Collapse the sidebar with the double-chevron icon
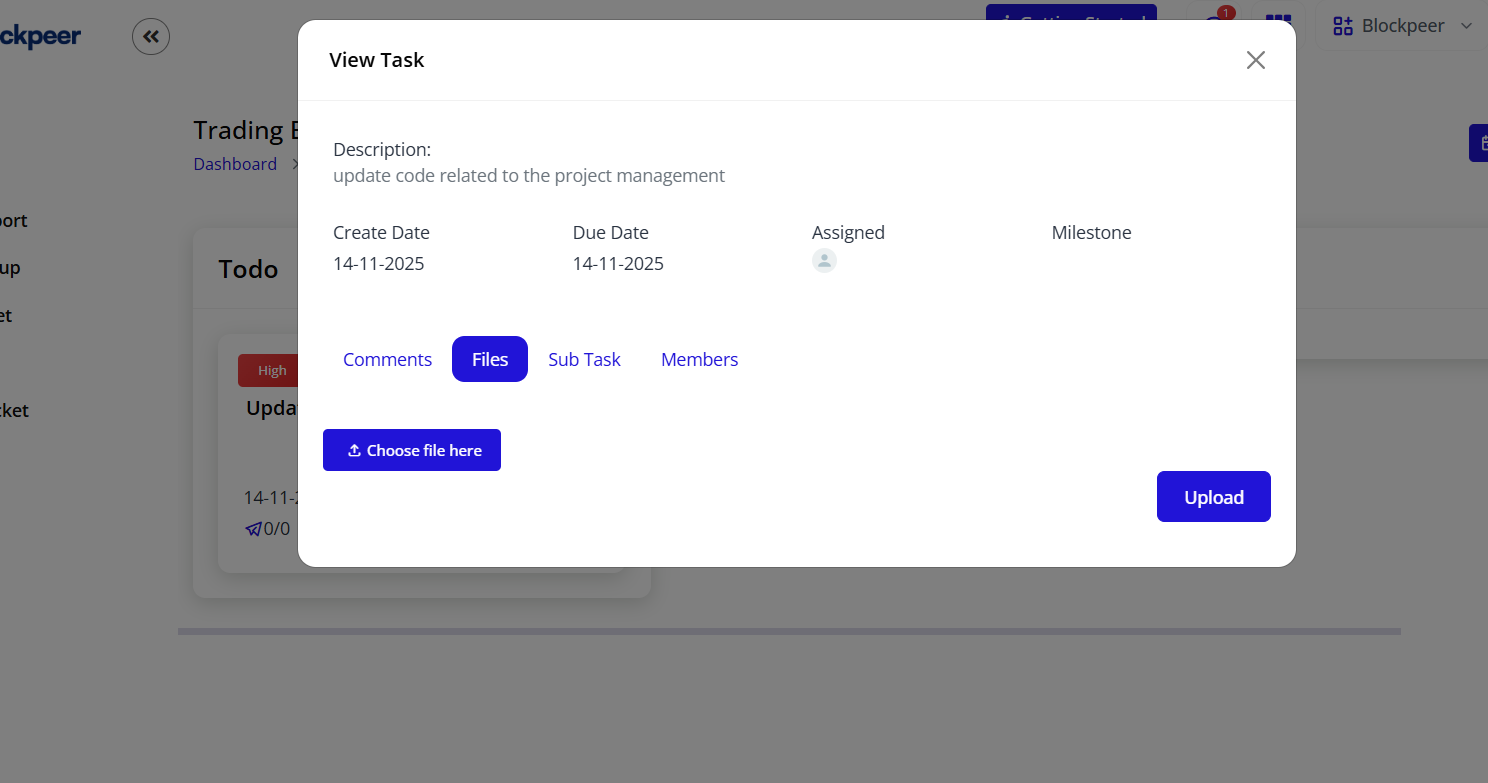The image size is (1488, 783). coord(150,36)
